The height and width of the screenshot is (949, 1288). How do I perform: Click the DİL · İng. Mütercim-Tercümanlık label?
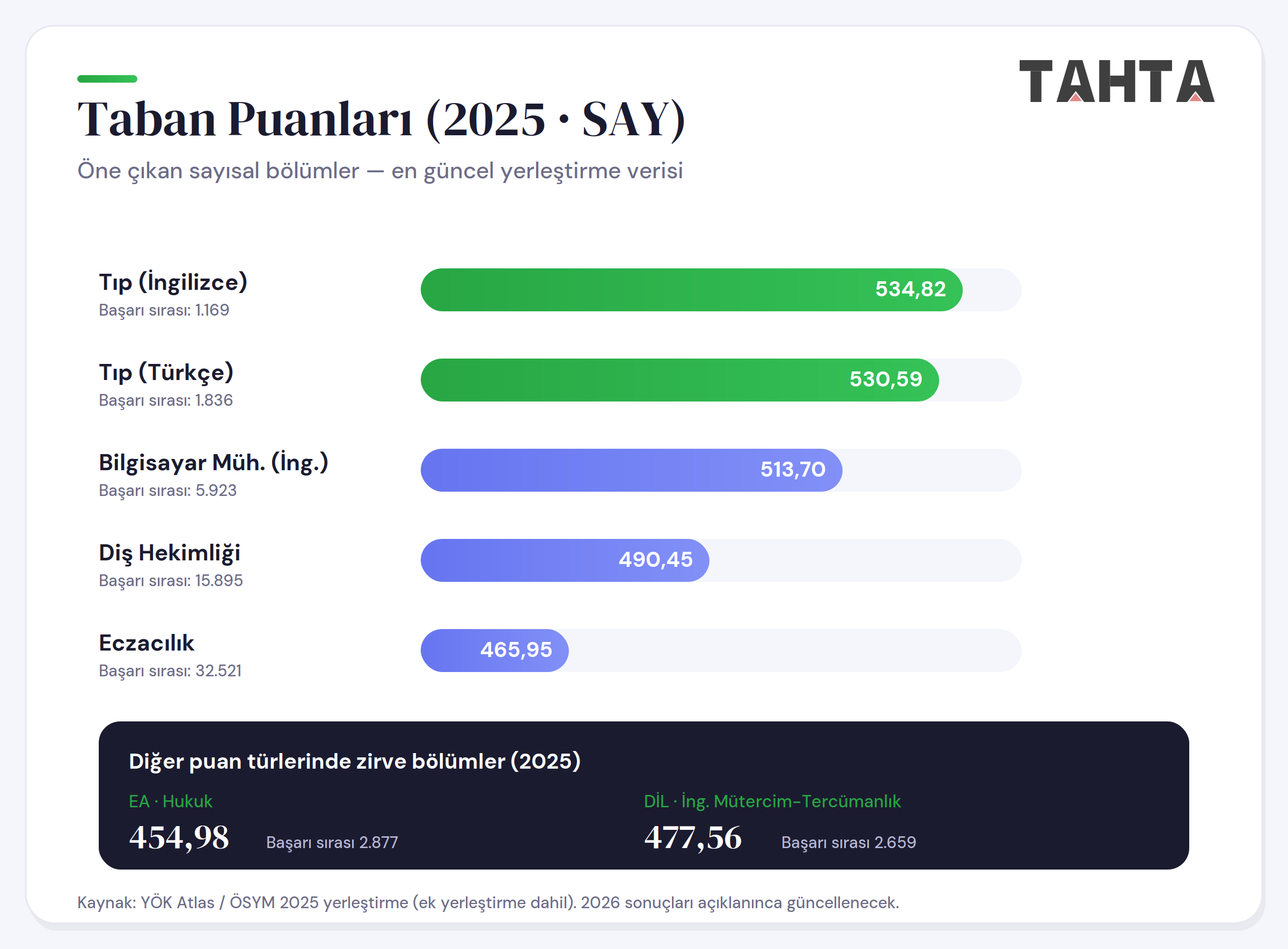(772, 801)
